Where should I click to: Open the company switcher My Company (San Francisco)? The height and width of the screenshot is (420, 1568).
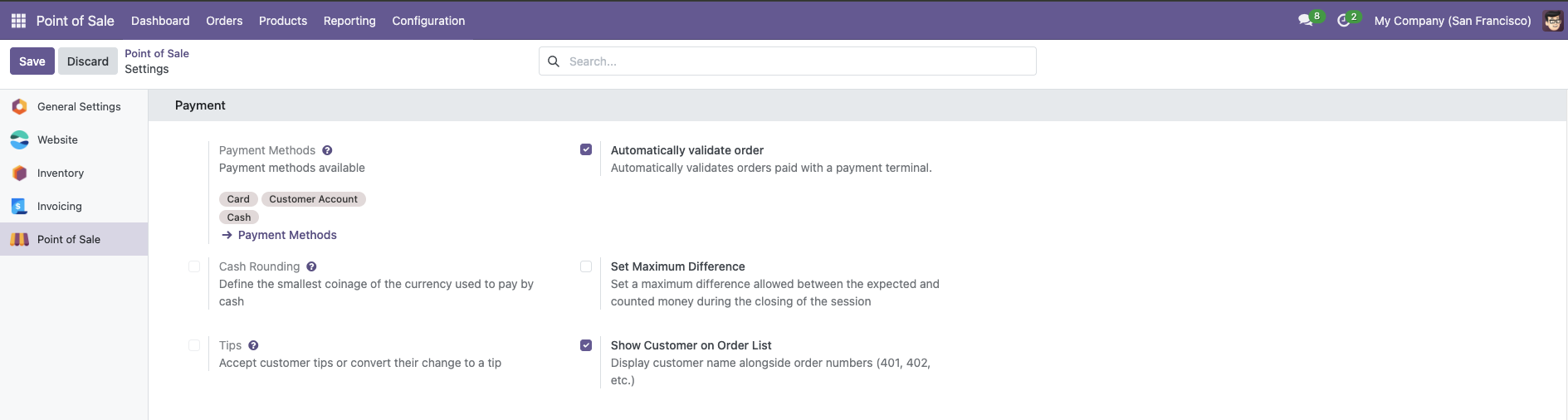click(x=1453, y=21)
